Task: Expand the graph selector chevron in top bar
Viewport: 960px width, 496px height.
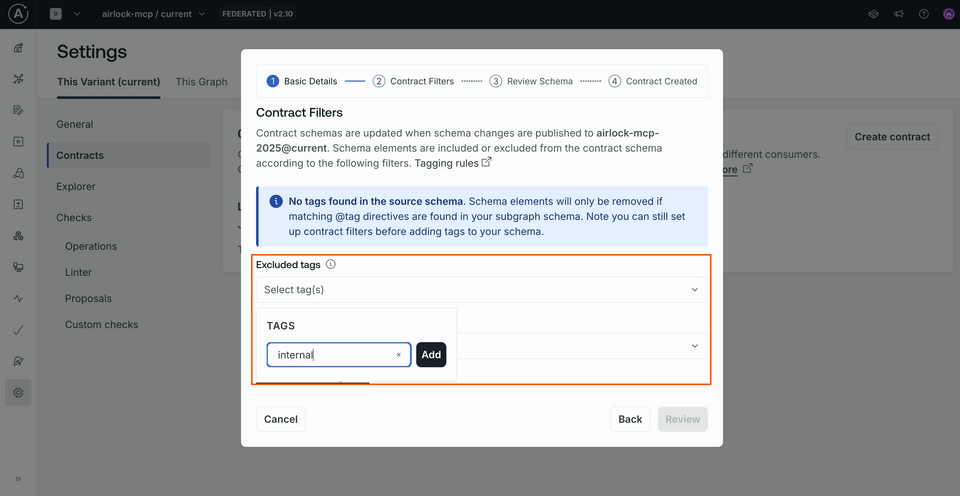Action: pyautogui.click(x=77, y=14)
